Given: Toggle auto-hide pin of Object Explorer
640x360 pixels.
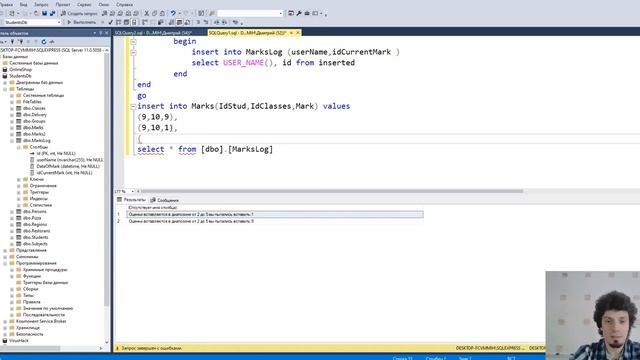Looking at the screenshot, I should point(100,33).
